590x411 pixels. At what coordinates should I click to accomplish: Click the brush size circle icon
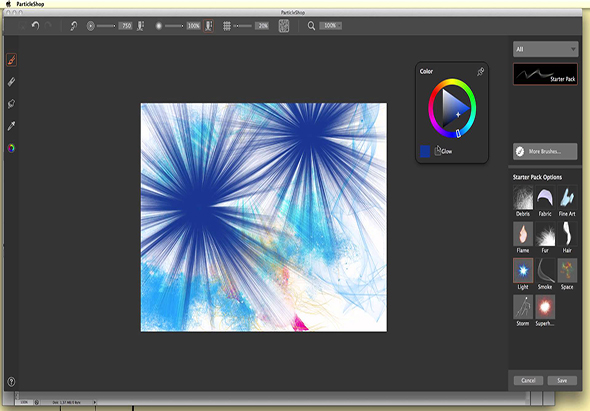[x=90, y=26]
